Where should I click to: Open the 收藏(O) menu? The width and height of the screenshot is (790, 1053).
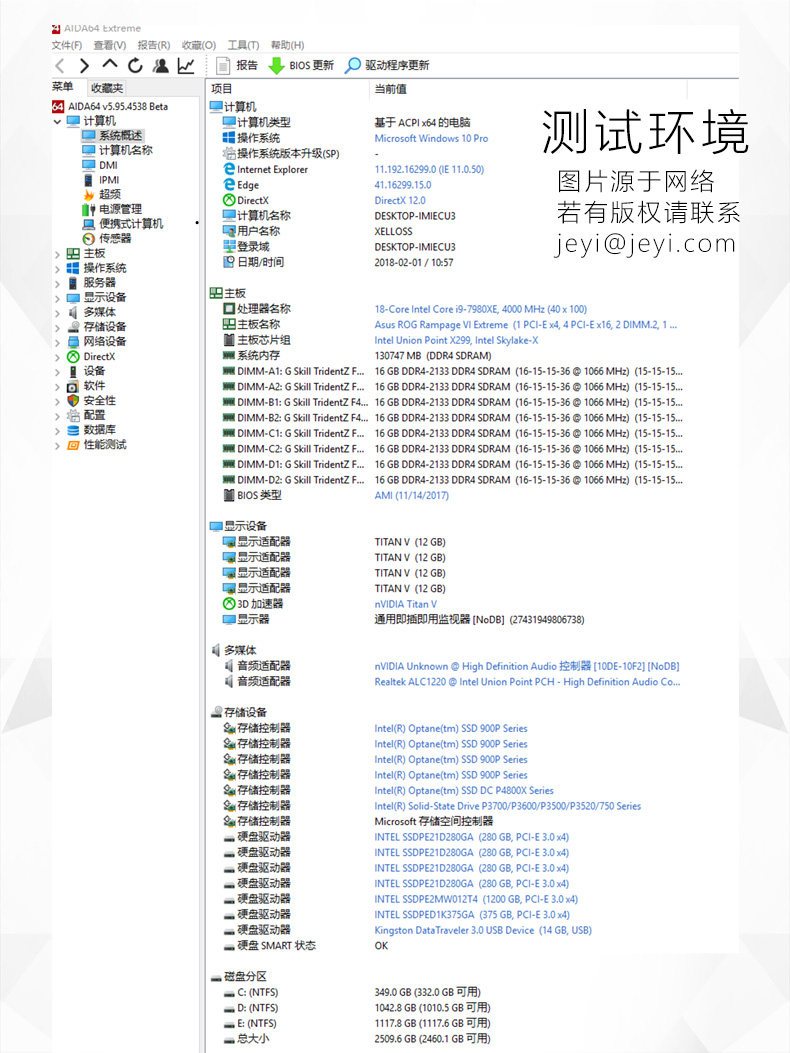click(x=199, y=45)
